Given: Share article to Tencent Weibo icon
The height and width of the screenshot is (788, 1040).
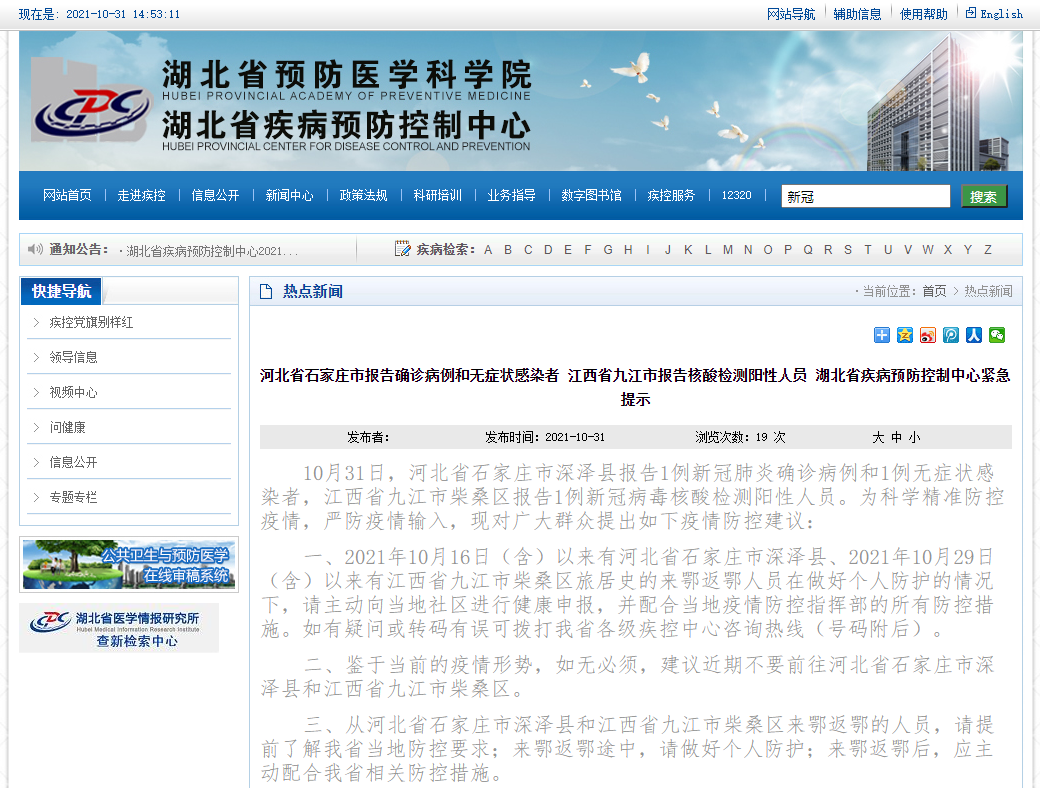Looking at the screenshot, I should (950, 335).
